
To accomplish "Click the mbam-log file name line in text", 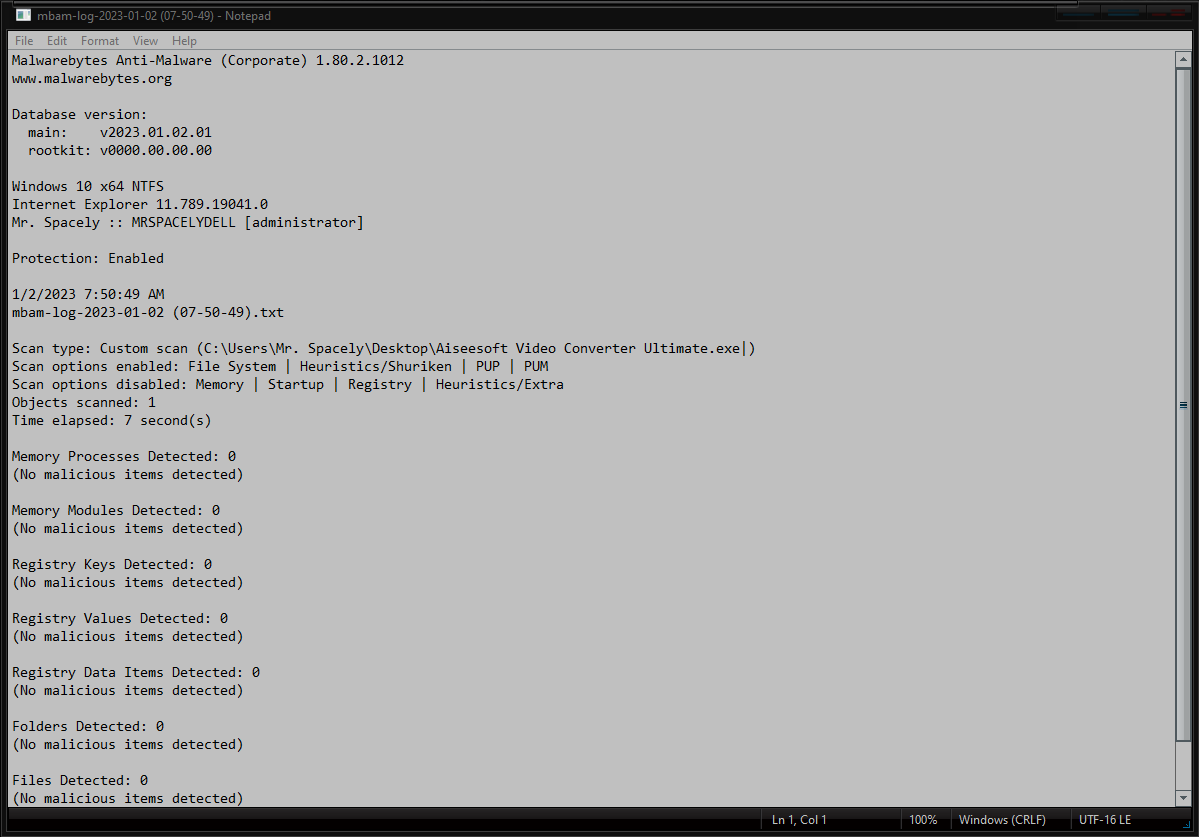I will (x=148, y=313).
